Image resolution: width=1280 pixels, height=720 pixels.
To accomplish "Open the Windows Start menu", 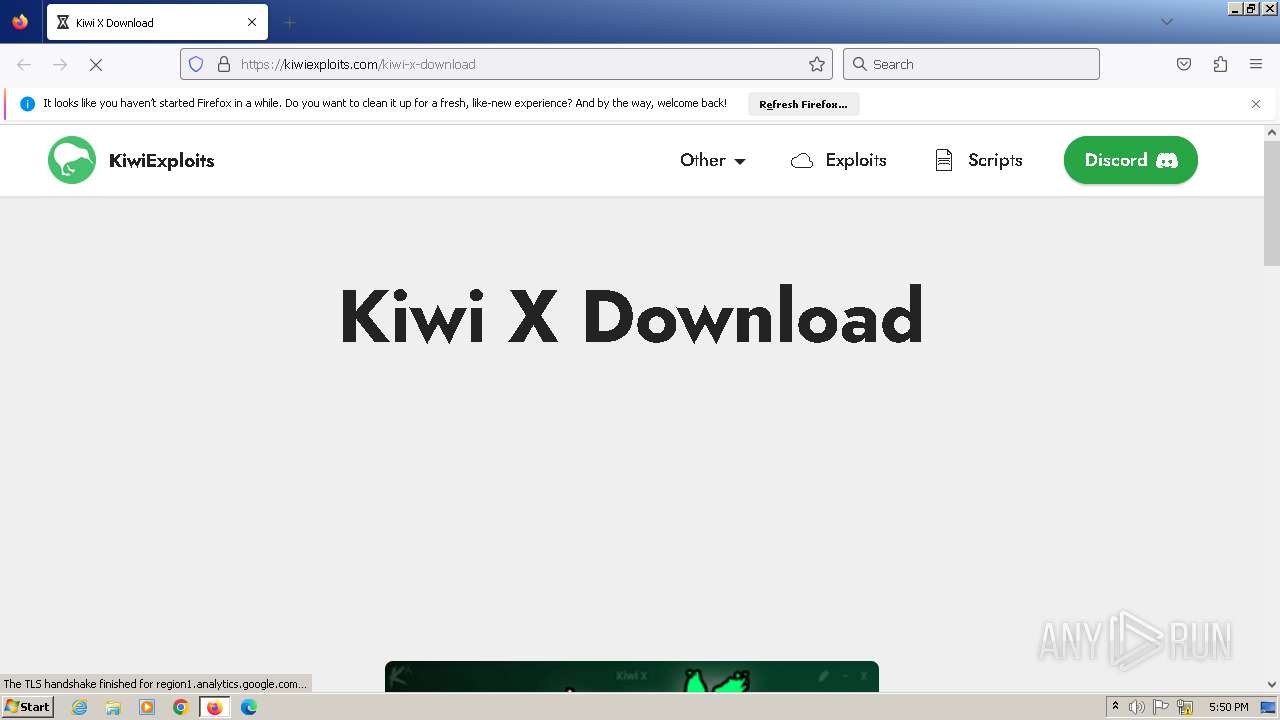I will point(27,707).
